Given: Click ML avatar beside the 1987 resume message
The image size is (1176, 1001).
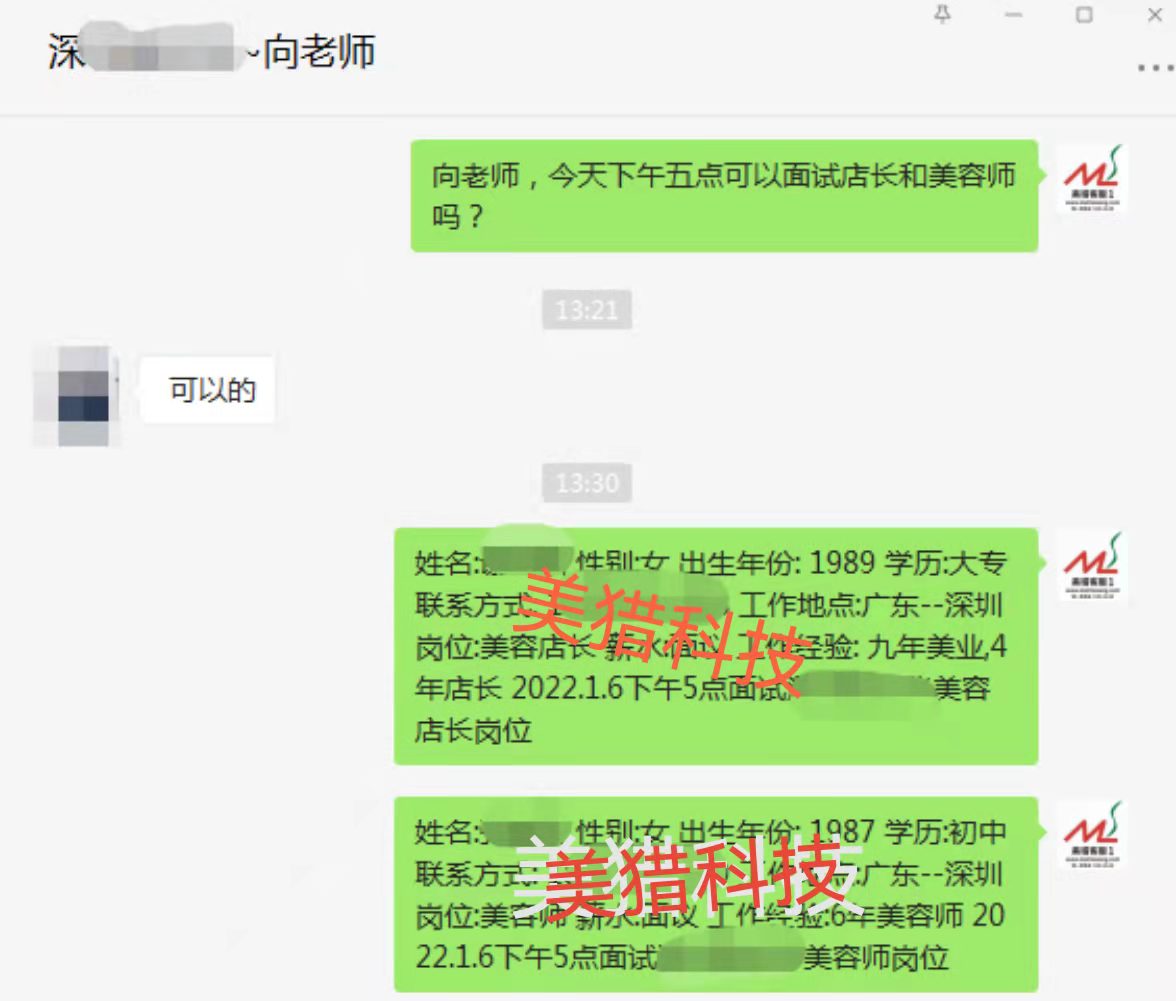Looking at the screenshot, I should 1092,835.
